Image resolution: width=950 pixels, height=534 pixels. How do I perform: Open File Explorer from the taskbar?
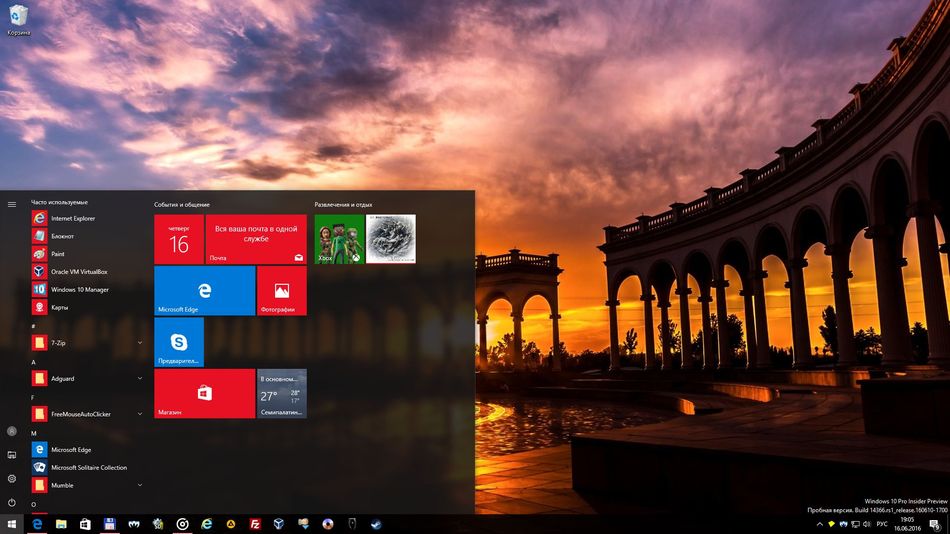(x=61, y=524)
